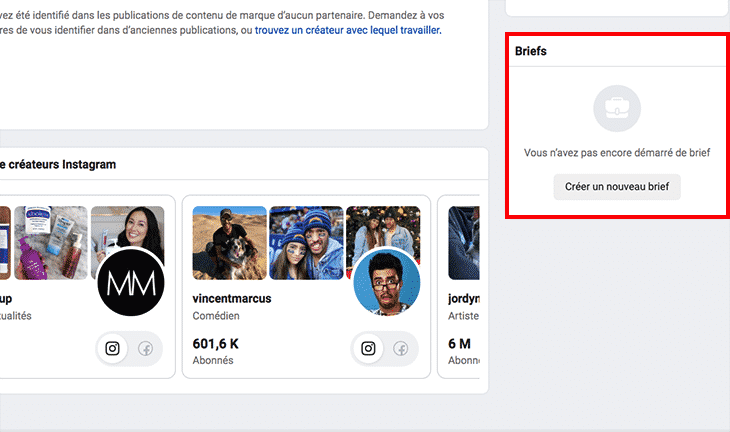Viewport: 730px width, 432px height.
Task: Follow the 'trouvez un créateur' link
Action: click(348, 30)
